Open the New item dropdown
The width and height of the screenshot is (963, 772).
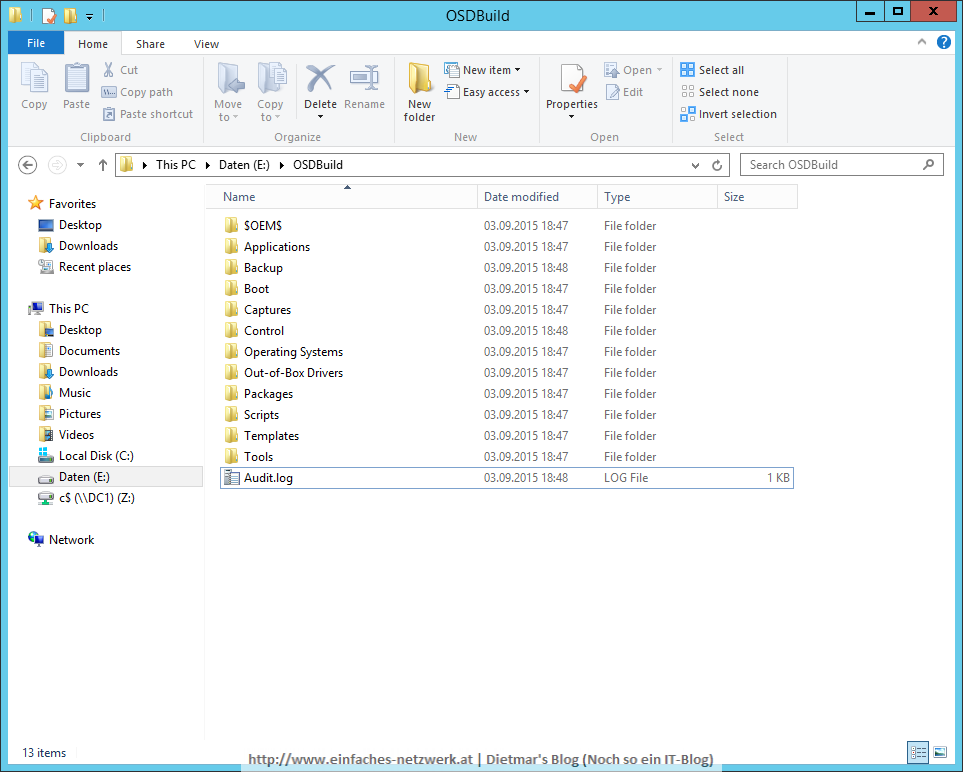pos(482,70)
